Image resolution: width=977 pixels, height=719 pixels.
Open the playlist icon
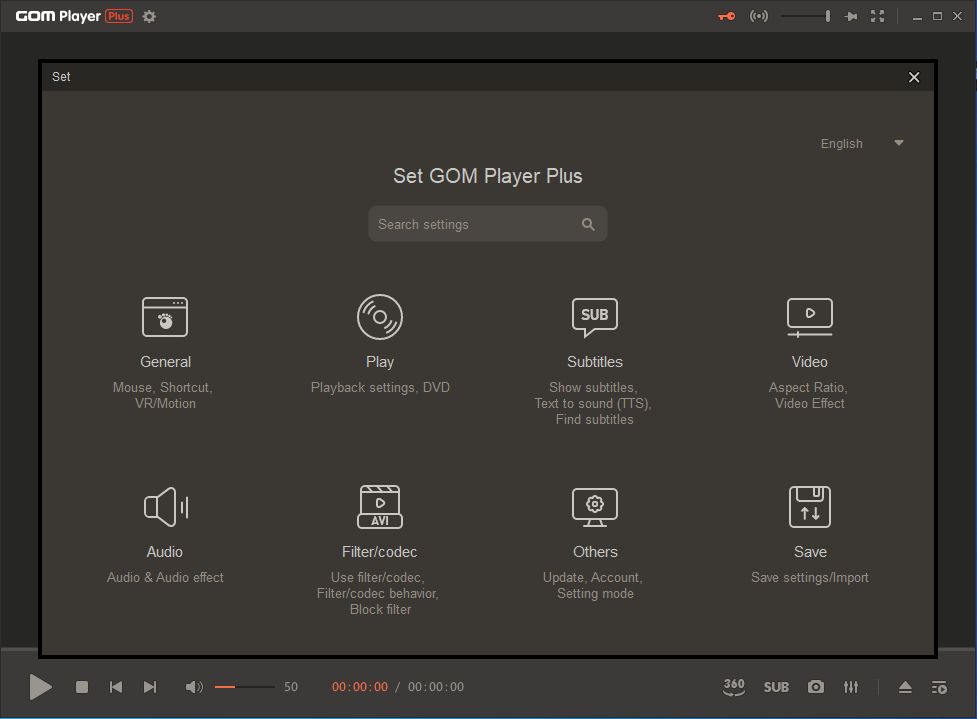939,687
